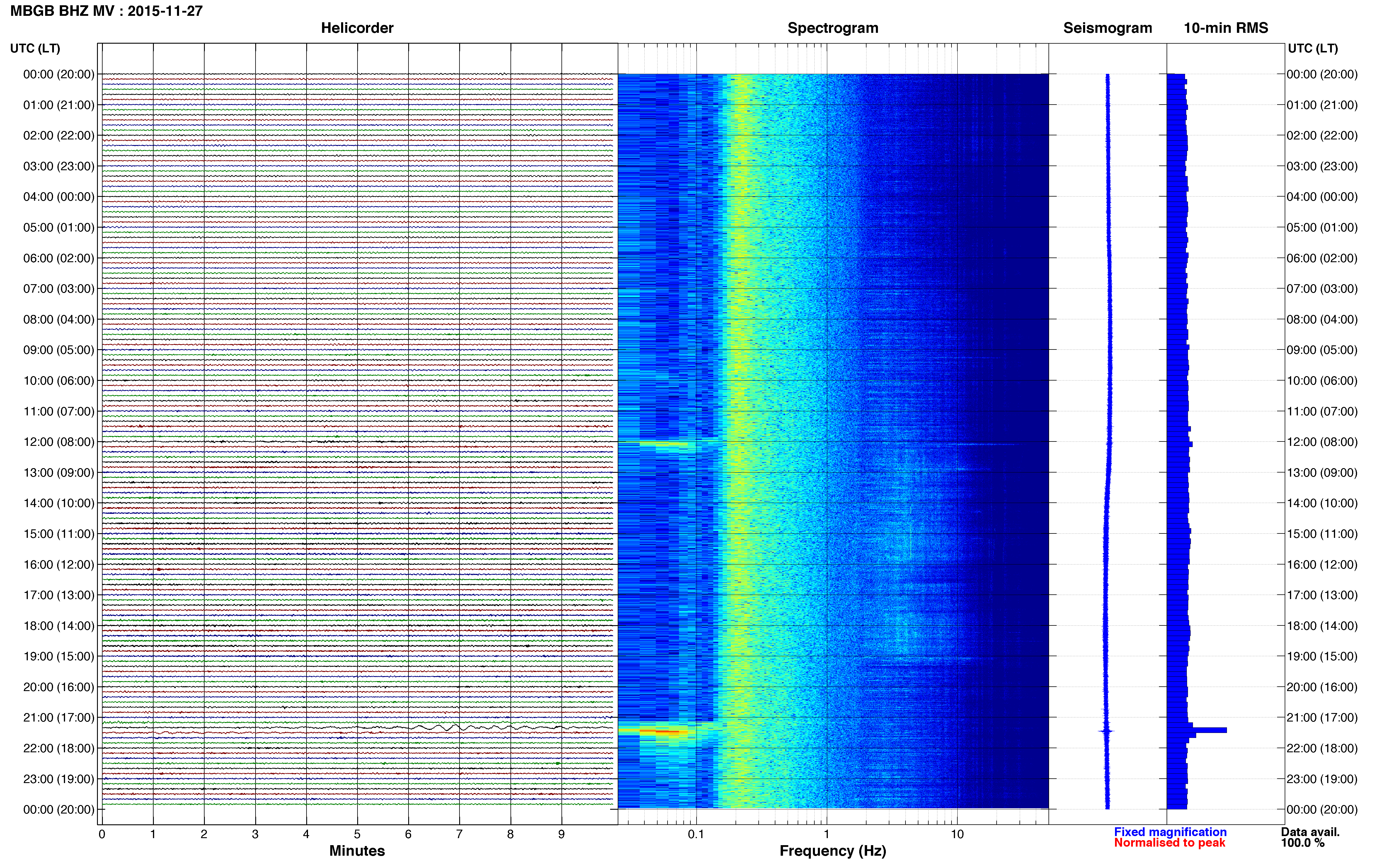Click the left 'UTC (LT)' axis label
The image size is (1389, 868).
35,48
